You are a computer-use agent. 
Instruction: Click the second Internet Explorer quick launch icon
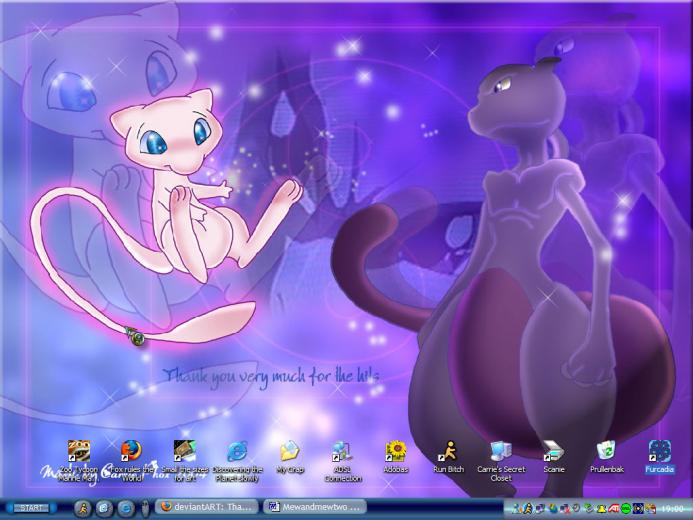tap(126, 509)
